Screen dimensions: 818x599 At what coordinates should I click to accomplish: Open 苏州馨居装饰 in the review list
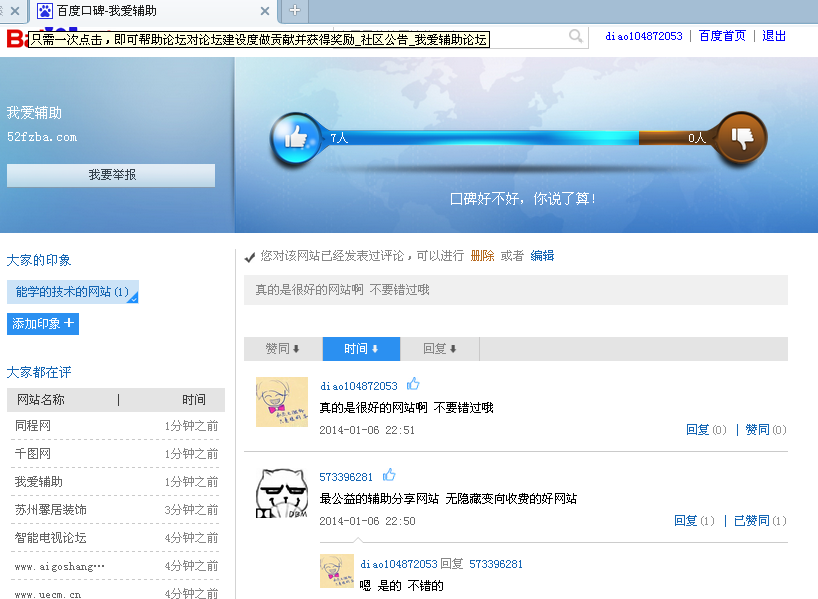(51, 510)
